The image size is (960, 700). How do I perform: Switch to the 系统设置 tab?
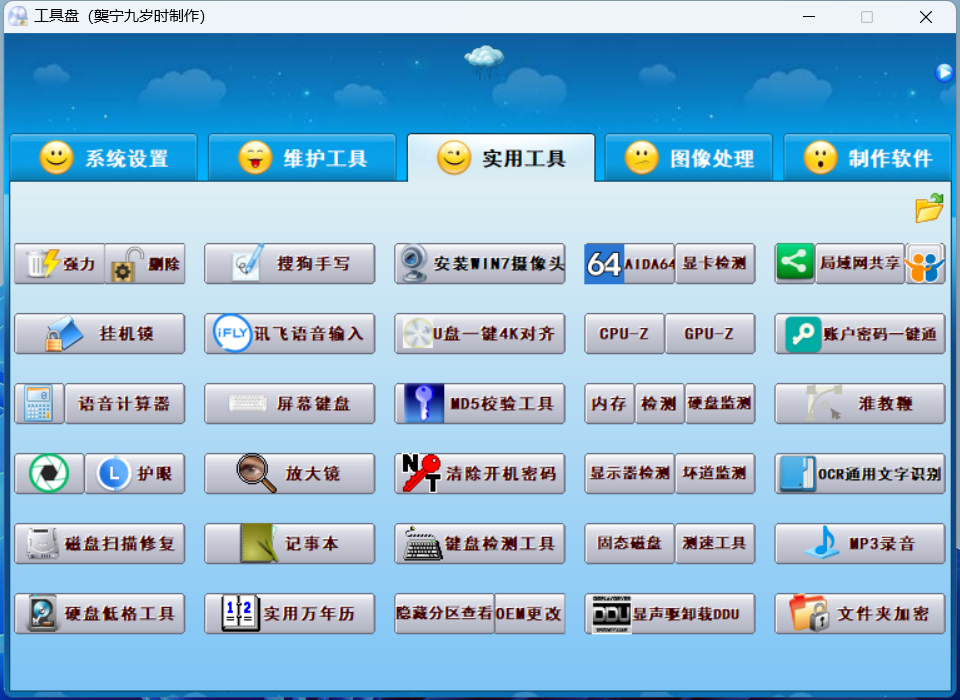tap(104, 158)
